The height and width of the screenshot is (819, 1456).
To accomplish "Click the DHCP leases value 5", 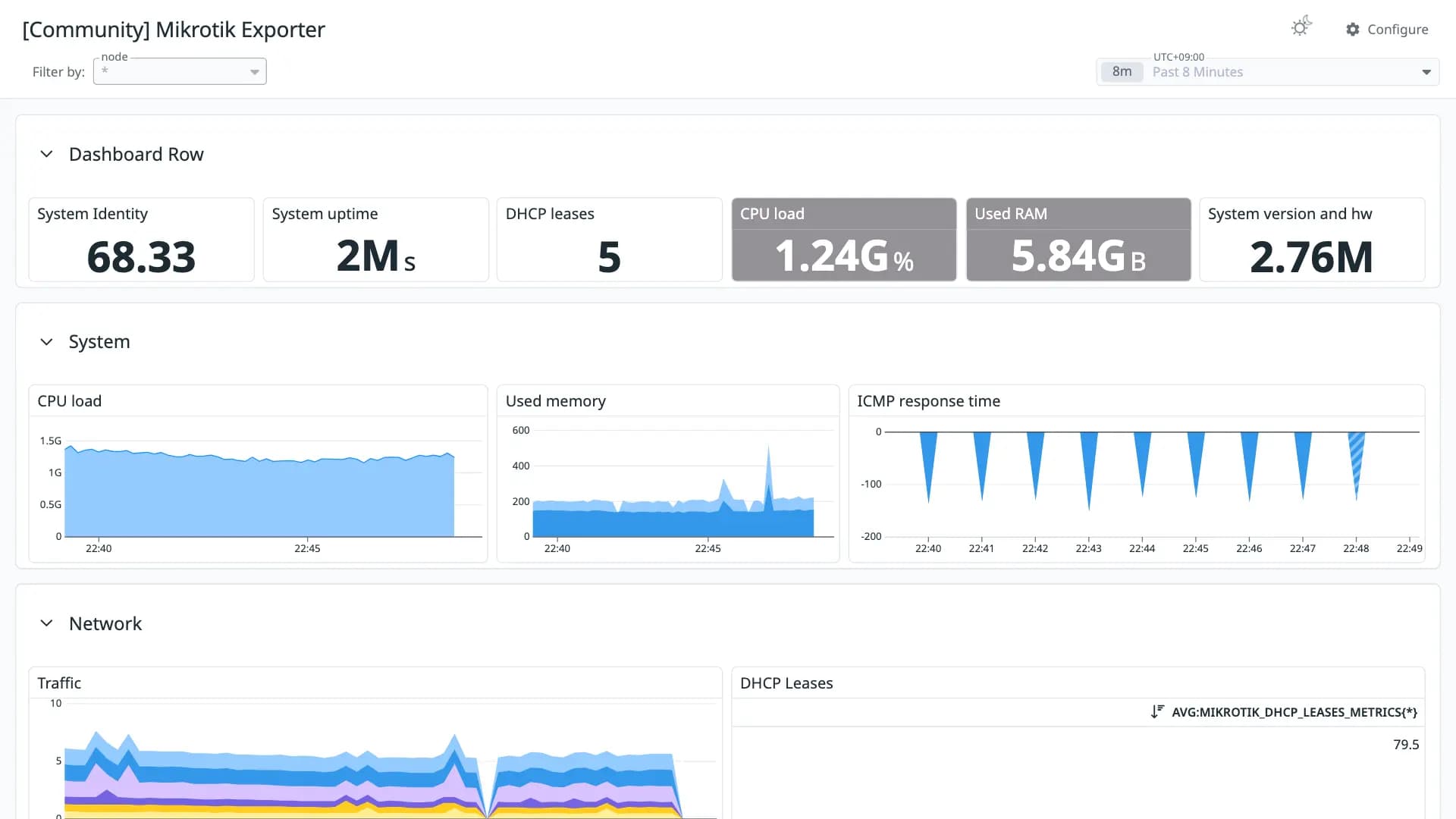I will point(609,256).
